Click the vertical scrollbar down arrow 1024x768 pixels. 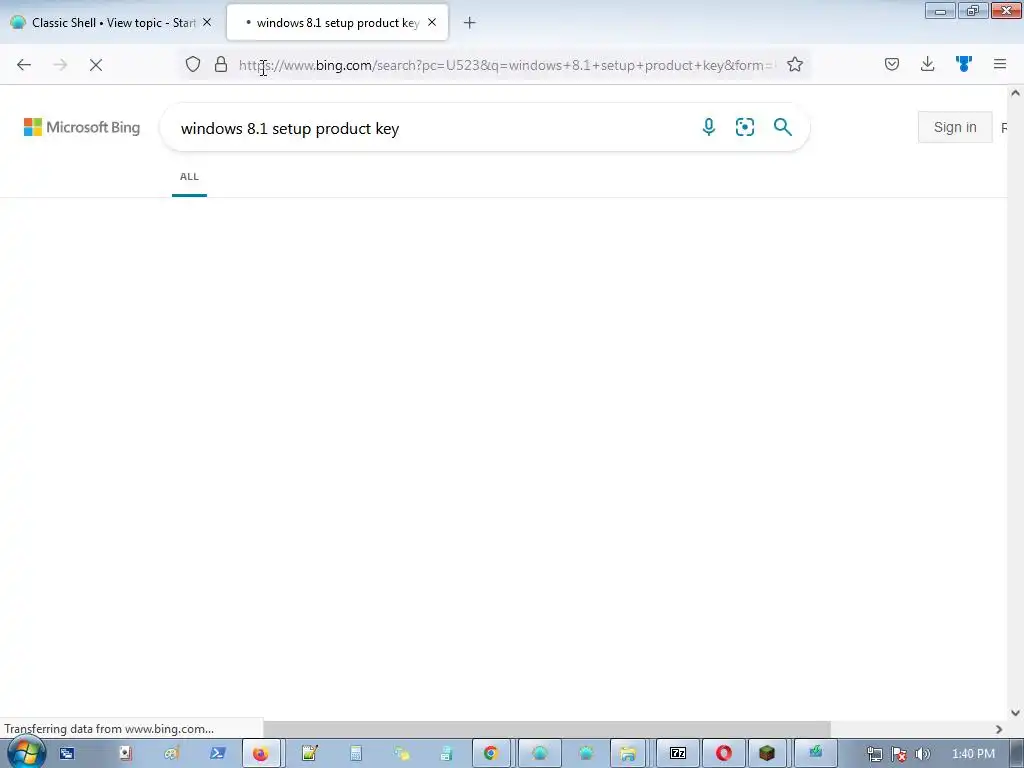1015,713
